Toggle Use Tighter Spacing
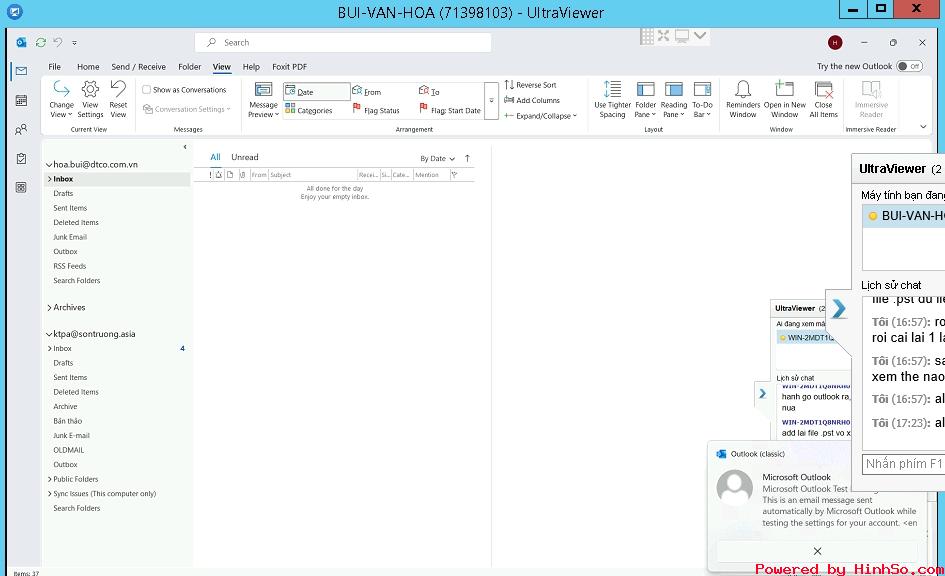Viewport: 945px width, 576px height. tap(612, 99)
